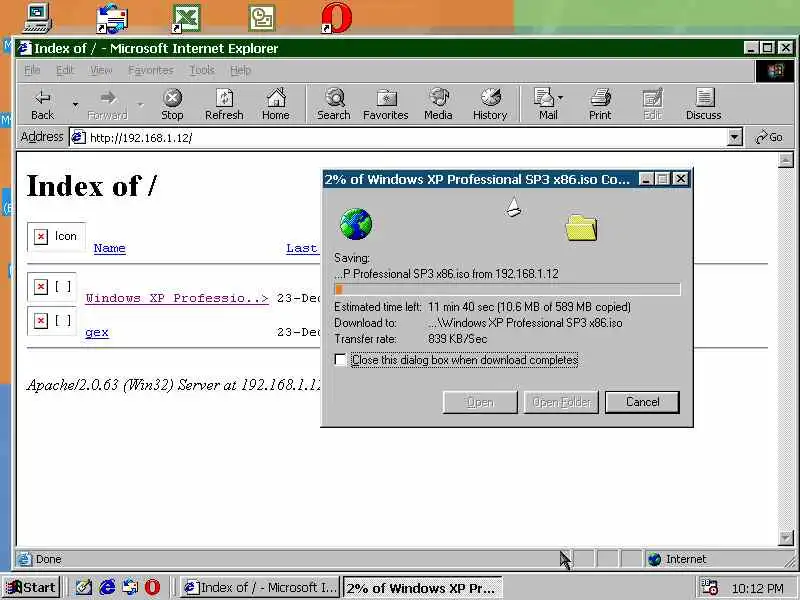The height and width of the screenshot is (600, 800).
Task: Open the Outlook Express Quick Launch icon
Action: (130, 587)
